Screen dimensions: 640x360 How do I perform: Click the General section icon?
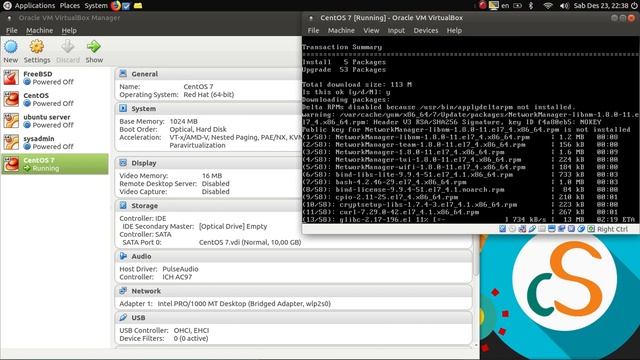click(x=123, y=73)
